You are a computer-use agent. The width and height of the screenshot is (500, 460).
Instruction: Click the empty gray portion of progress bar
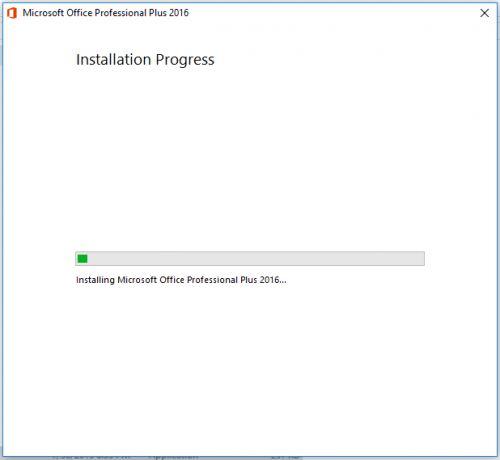[256, 259]
